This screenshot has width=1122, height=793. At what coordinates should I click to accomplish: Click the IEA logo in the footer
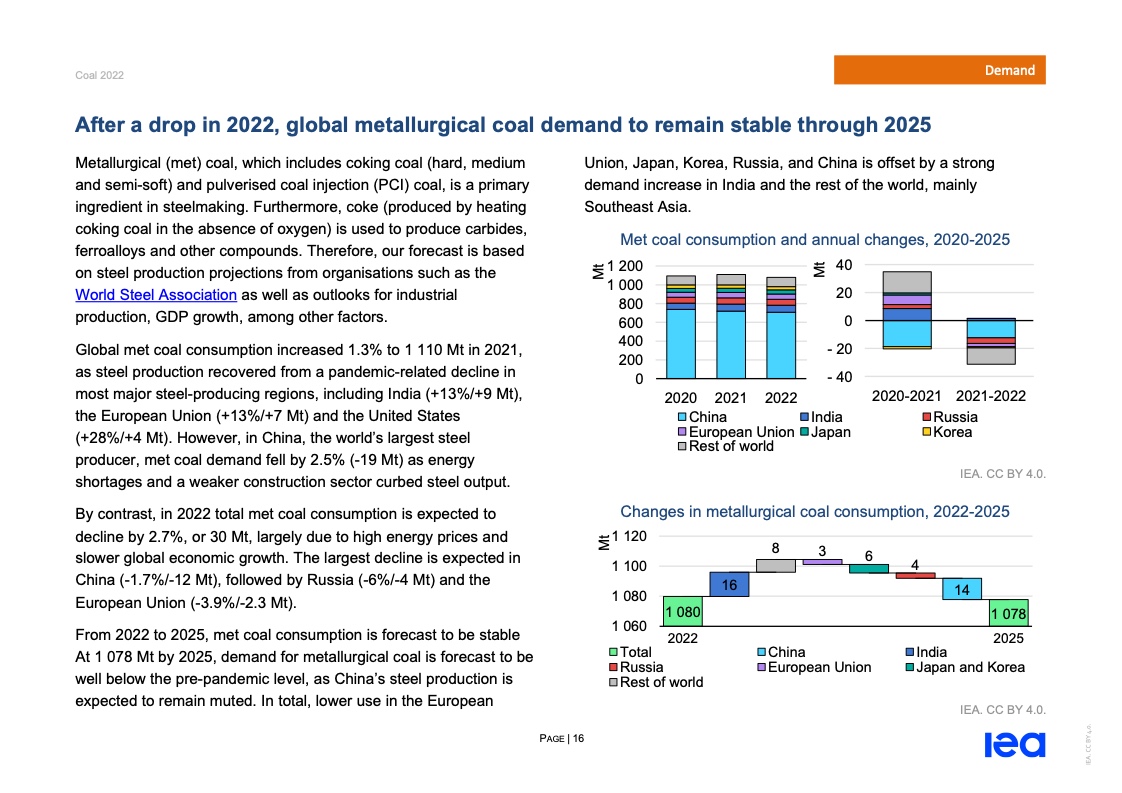[1014, 746]
